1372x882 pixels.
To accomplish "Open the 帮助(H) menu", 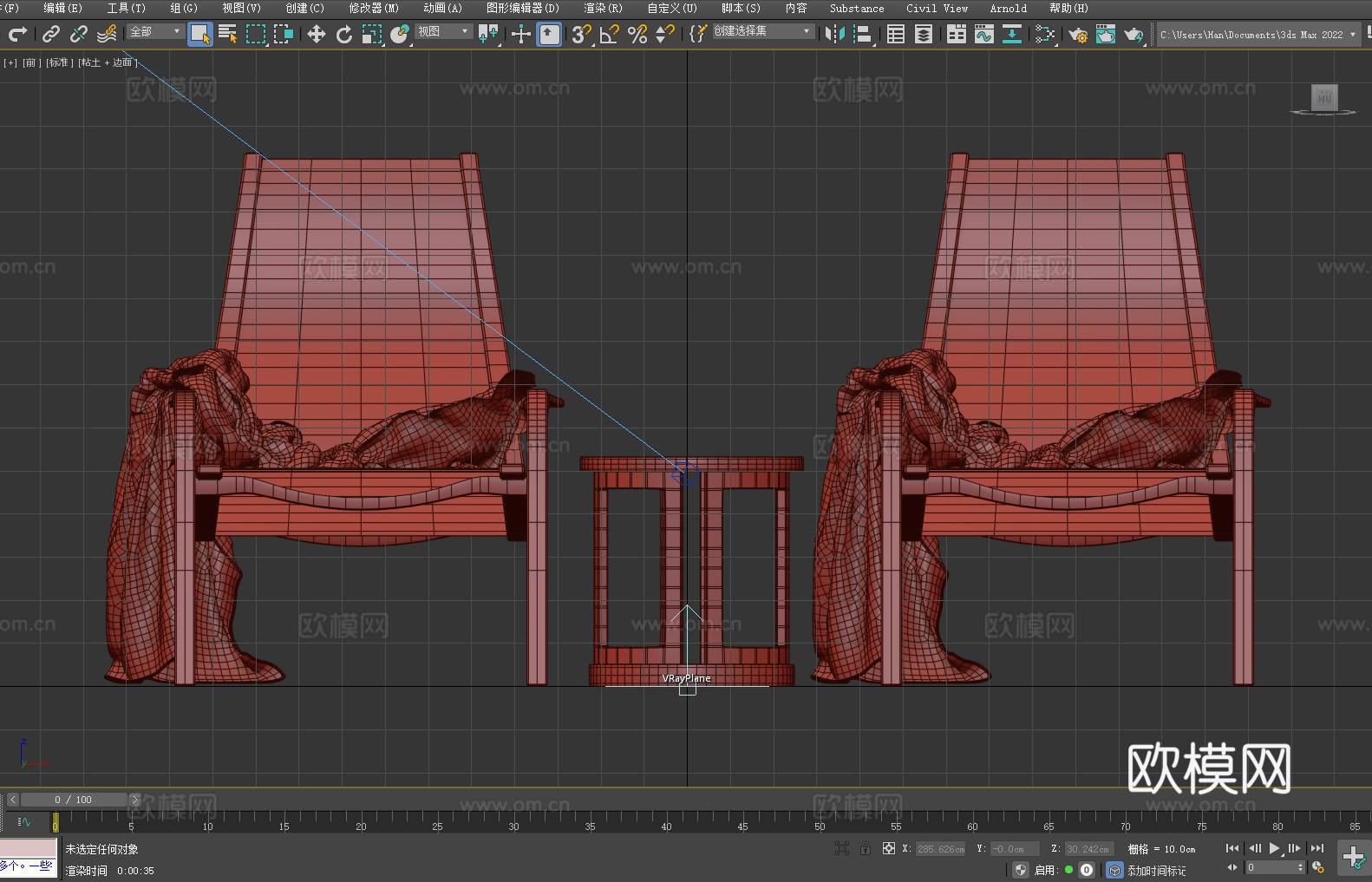I will click(x=1068, y=8).
